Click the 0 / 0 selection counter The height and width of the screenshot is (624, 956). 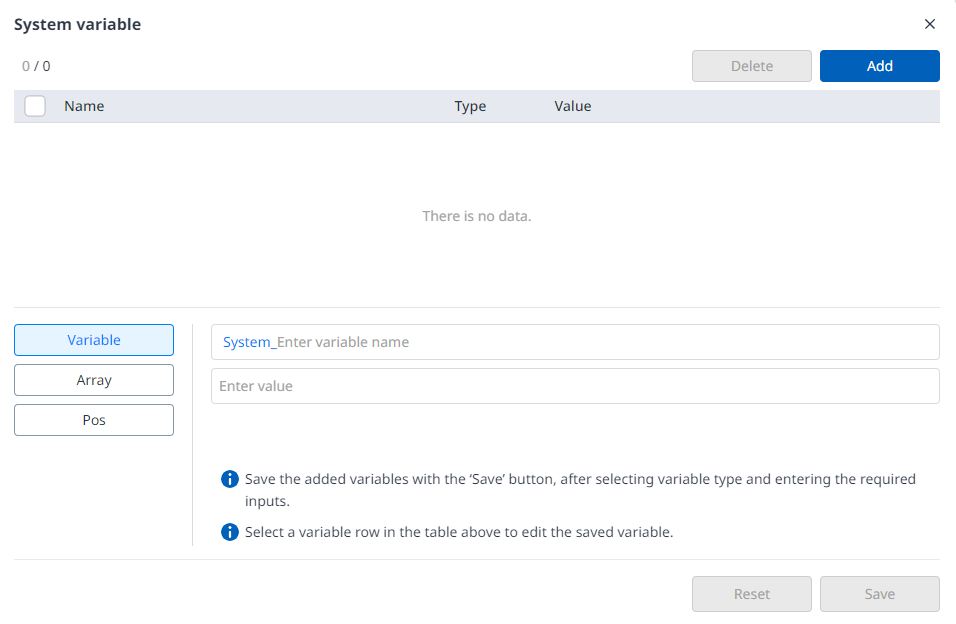(x=36, y=66)
